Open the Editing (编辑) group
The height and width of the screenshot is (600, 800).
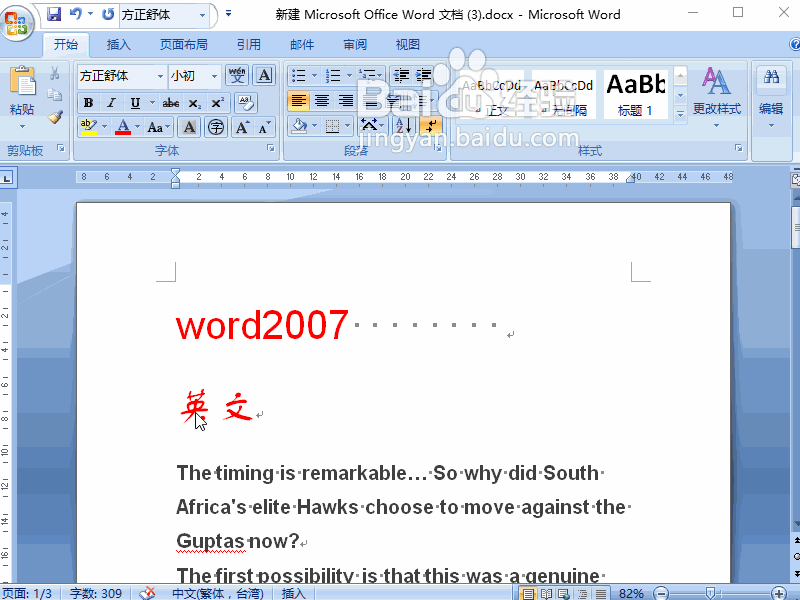(771, 98)
